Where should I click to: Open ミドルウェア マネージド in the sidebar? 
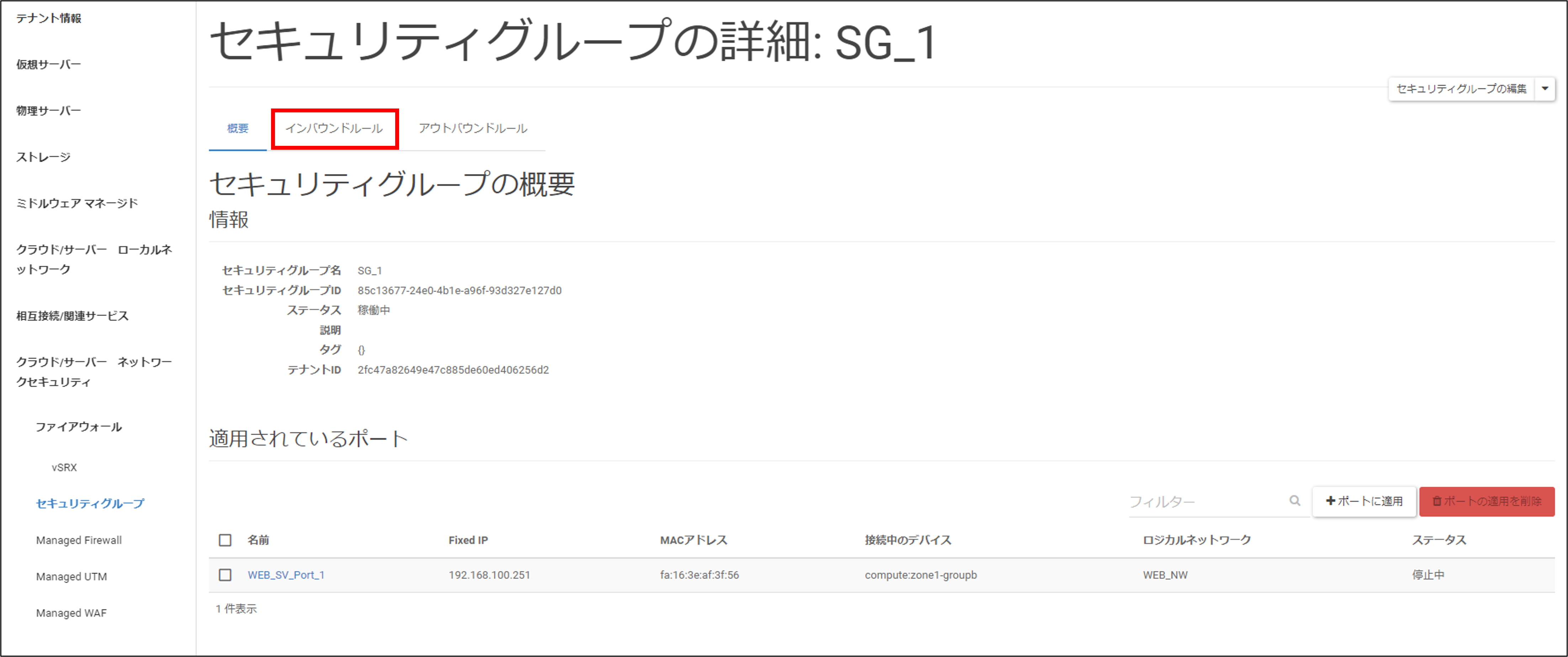pyautogui.click(x=77, y=203)
